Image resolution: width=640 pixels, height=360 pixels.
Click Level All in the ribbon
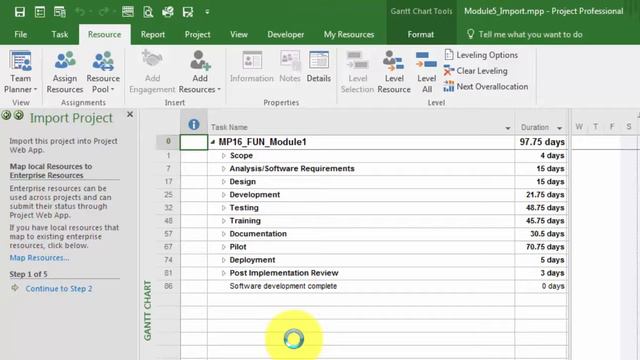(x=427, y=72)
